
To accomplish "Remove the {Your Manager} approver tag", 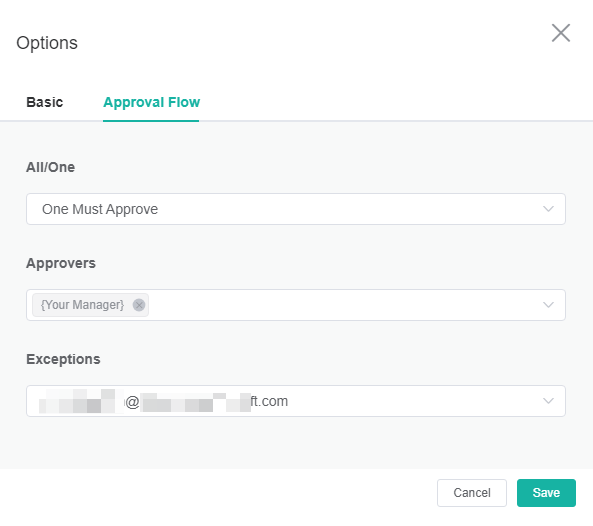I will point(139,305).
